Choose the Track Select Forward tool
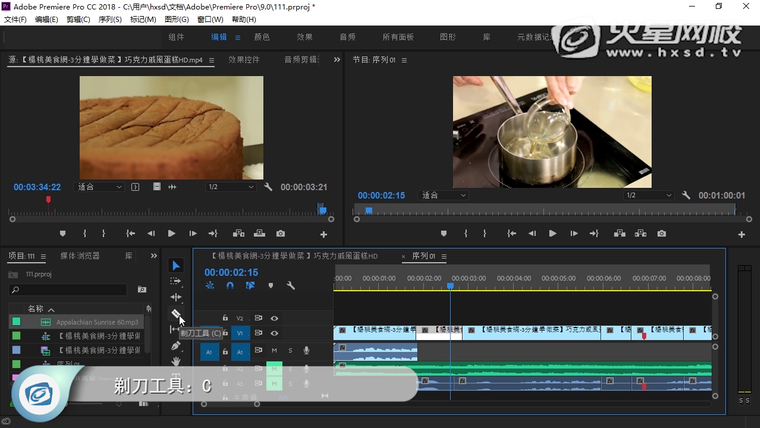 click(x=176, y=281)
